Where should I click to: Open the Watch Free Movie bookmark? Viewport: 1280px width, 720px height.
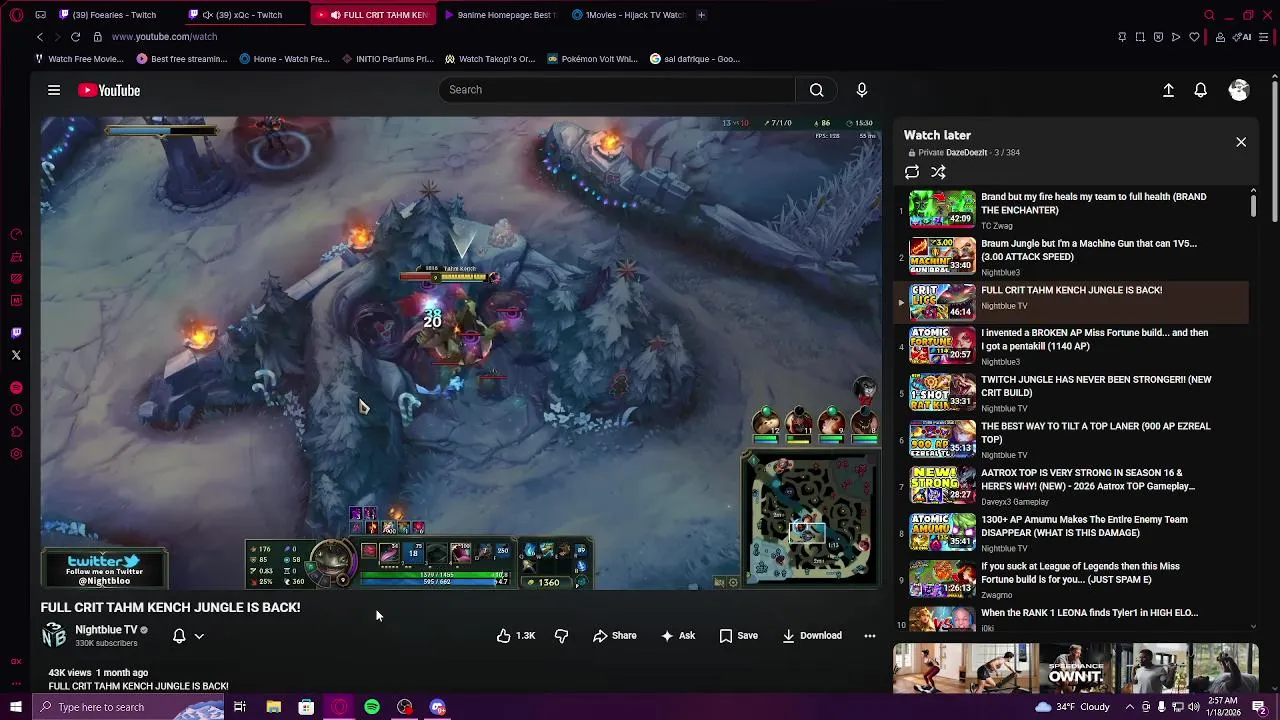79,59
